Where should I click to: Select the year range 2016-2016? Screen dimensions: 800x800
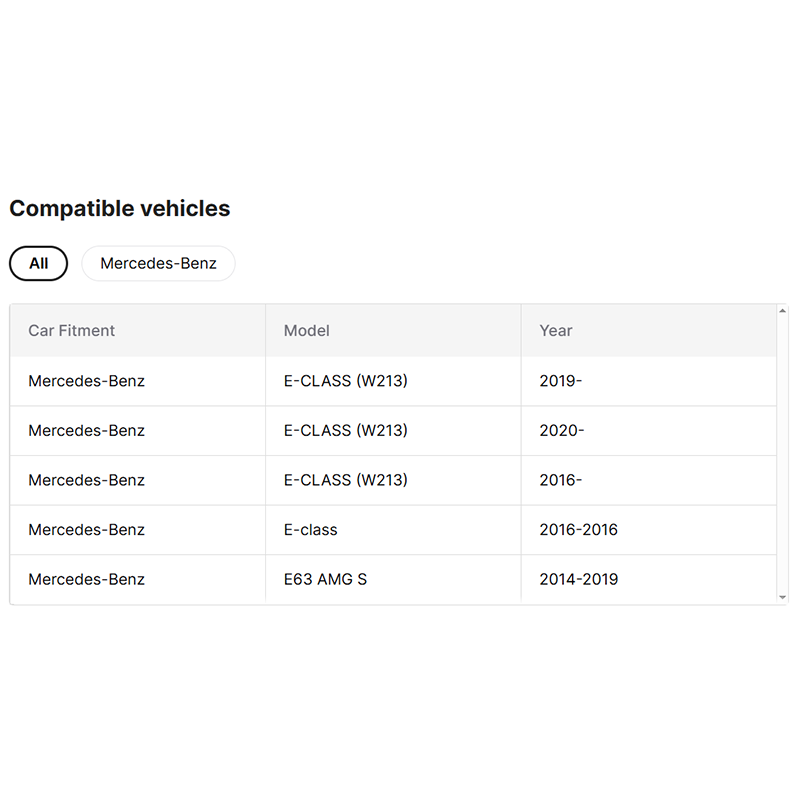click(x=579, y=530)
